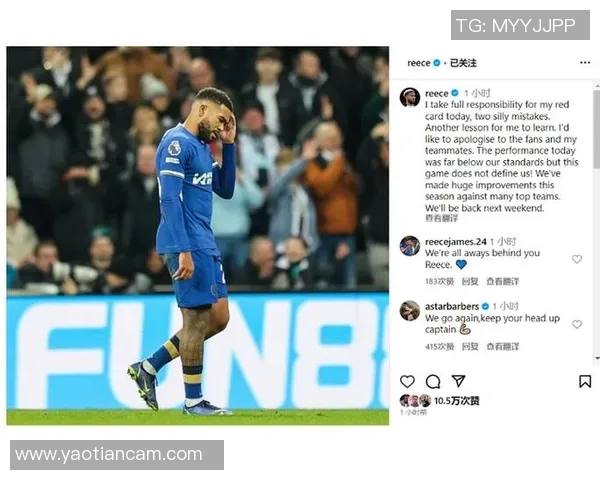
Task: Reply 回复 to the astarbarbers comment
Action: coord(470,346)
